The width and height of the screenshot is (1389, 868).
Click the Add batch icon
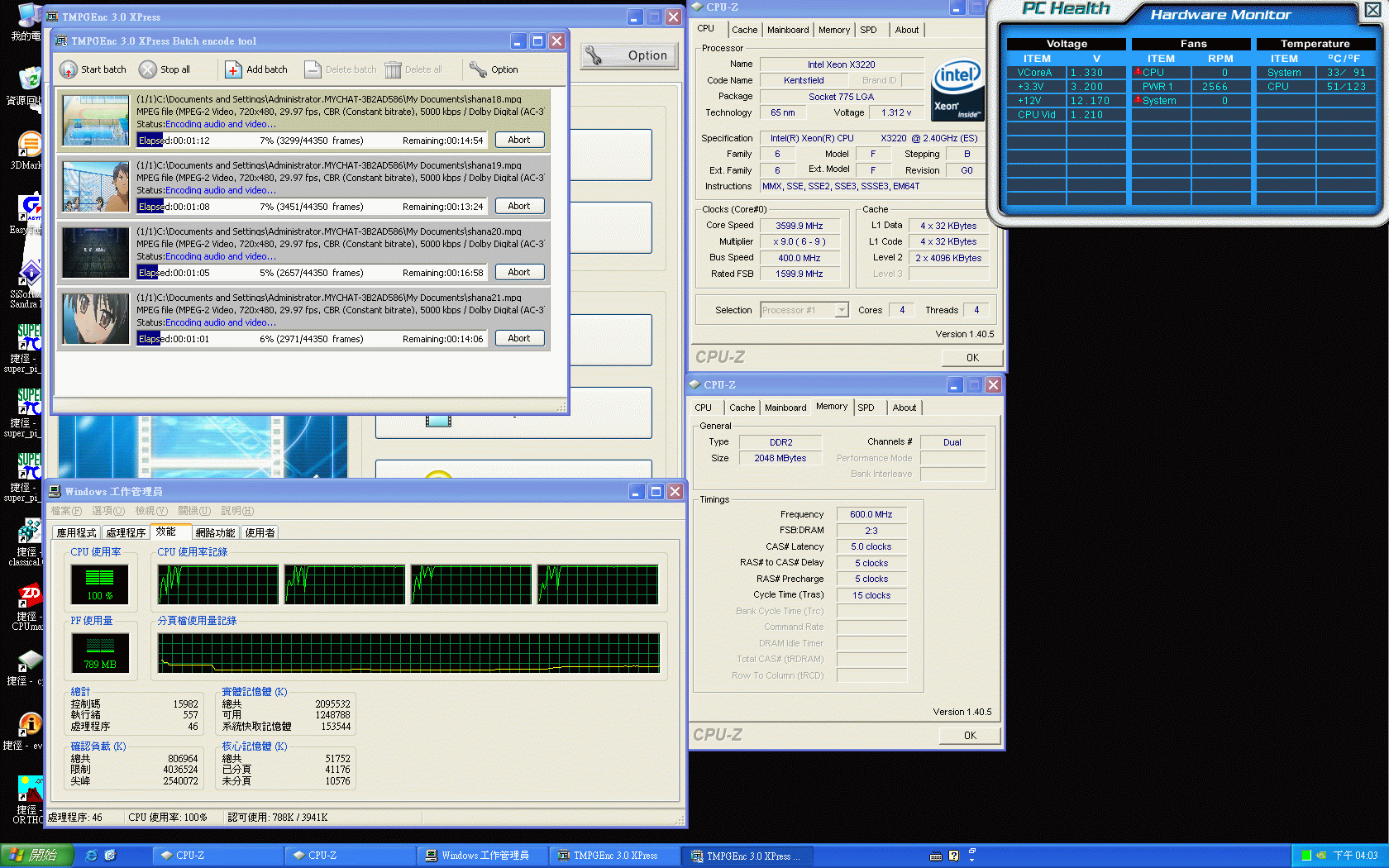234,70
